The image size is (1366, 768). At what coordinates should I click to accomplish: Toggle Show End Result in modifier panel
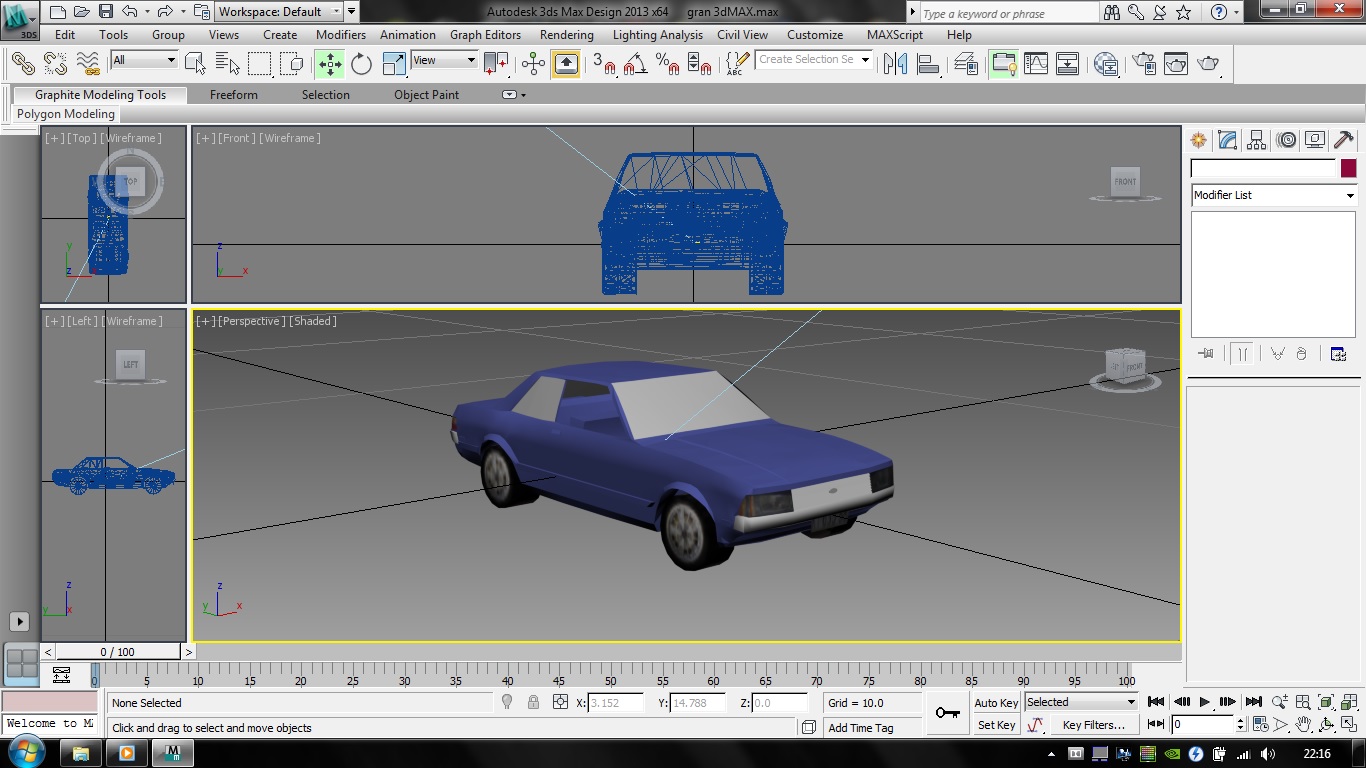(x=1242, y=354)
